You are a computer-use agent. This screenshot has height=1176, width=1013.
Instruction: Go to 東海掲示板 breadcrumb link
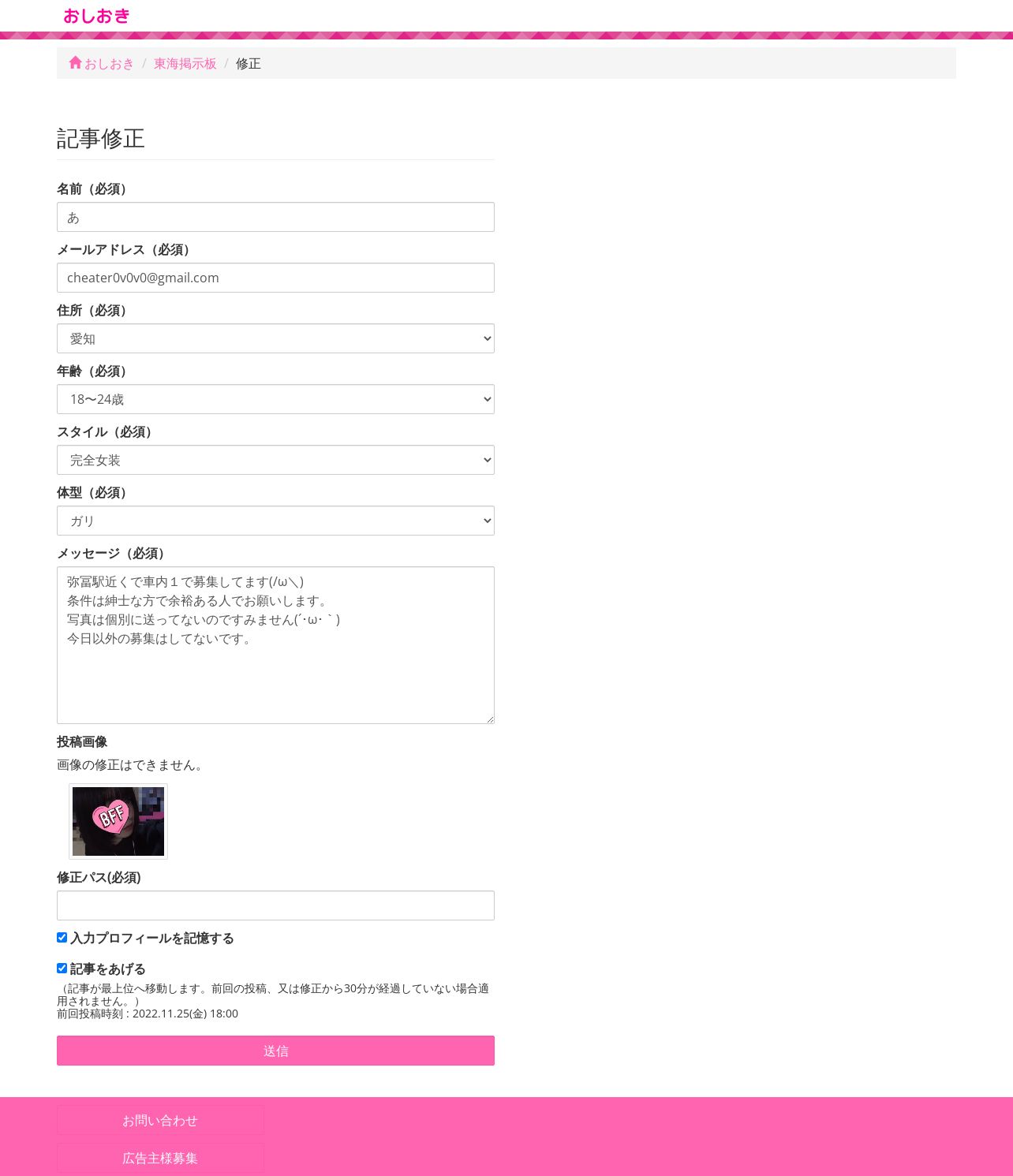pyautogui.click(x=185, y=64)
